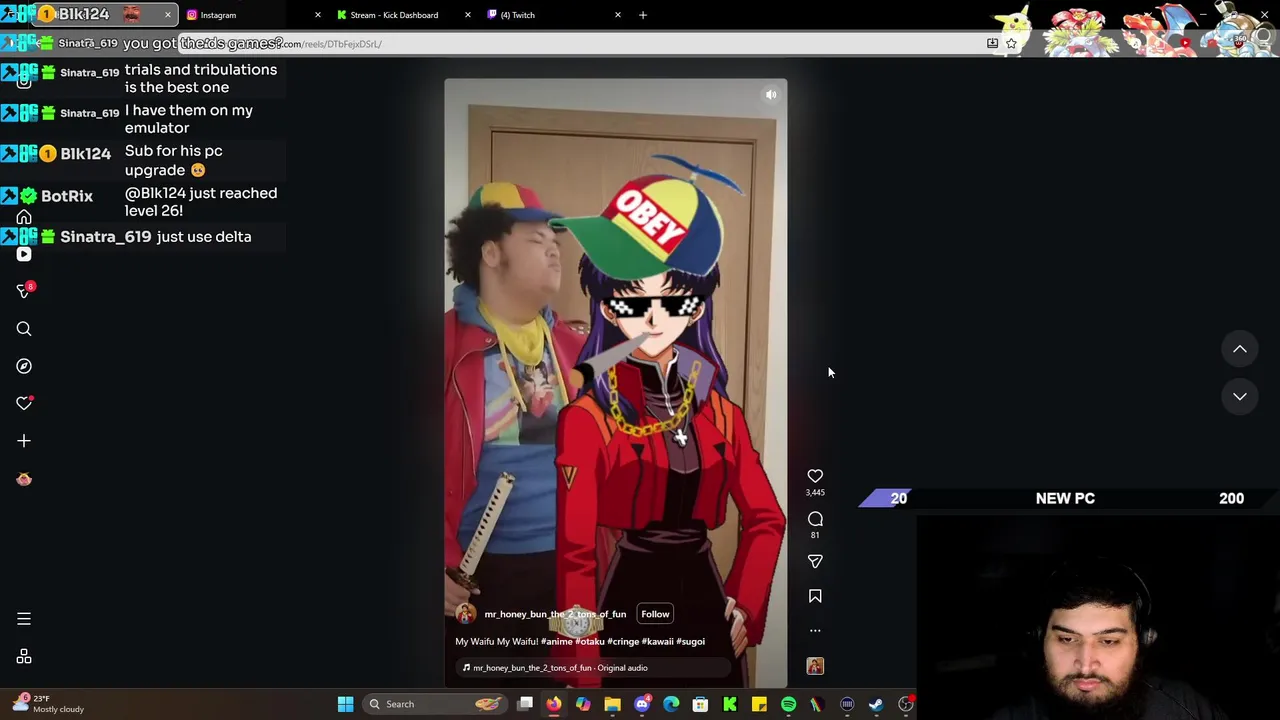Open a new browser tab

pyautogui.click(x=643, y=15)
